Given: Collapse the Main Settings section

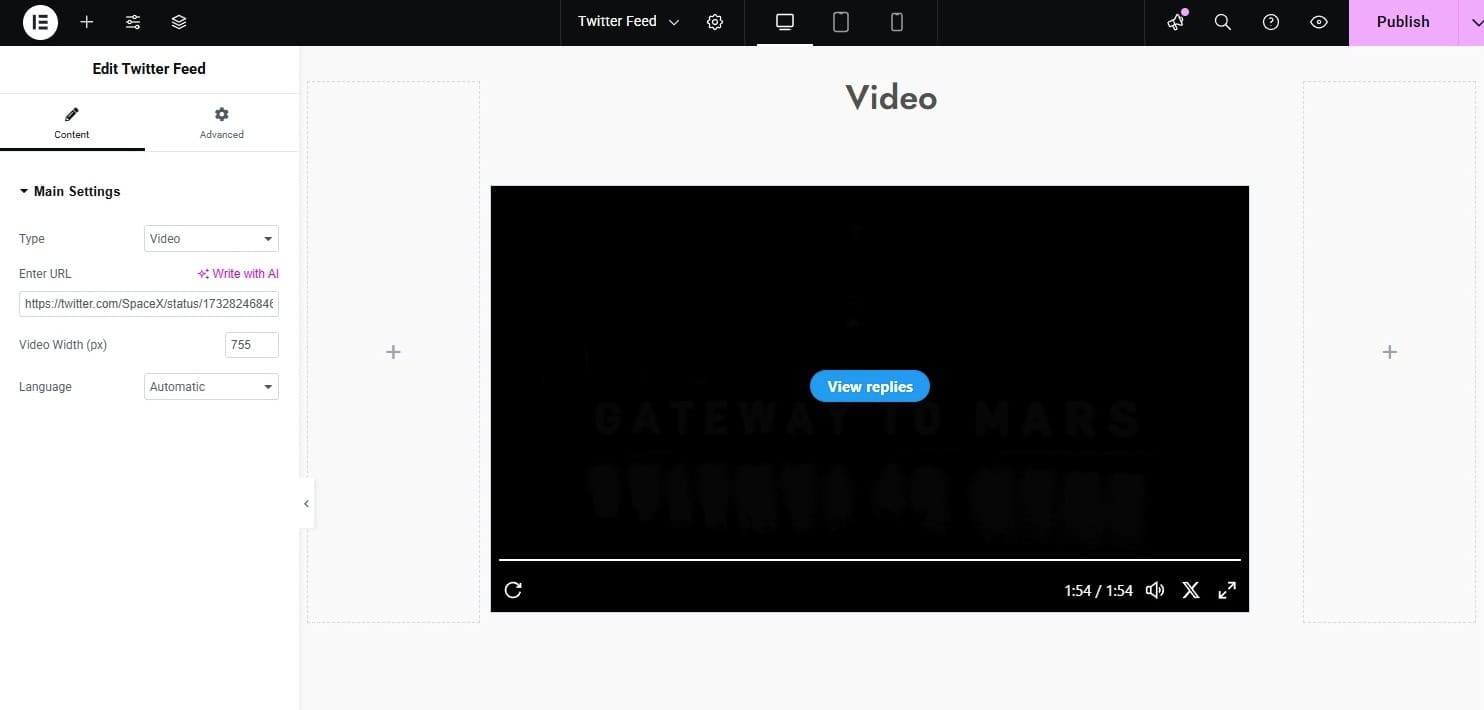Looking at the screenshot, I should click(70, 191).
